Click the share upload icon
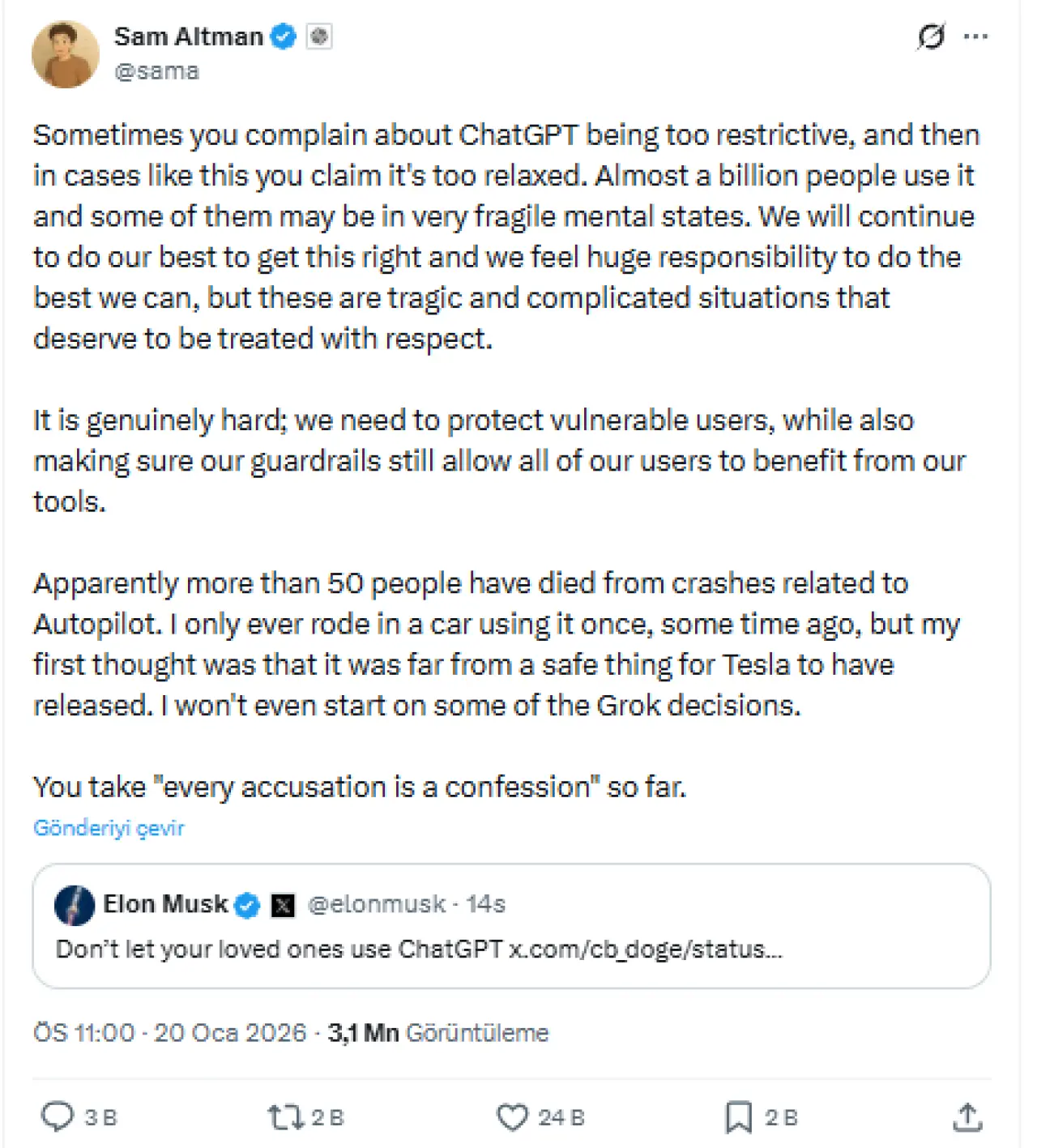Screen dimensions: 1037x1148 point(967,1117)
